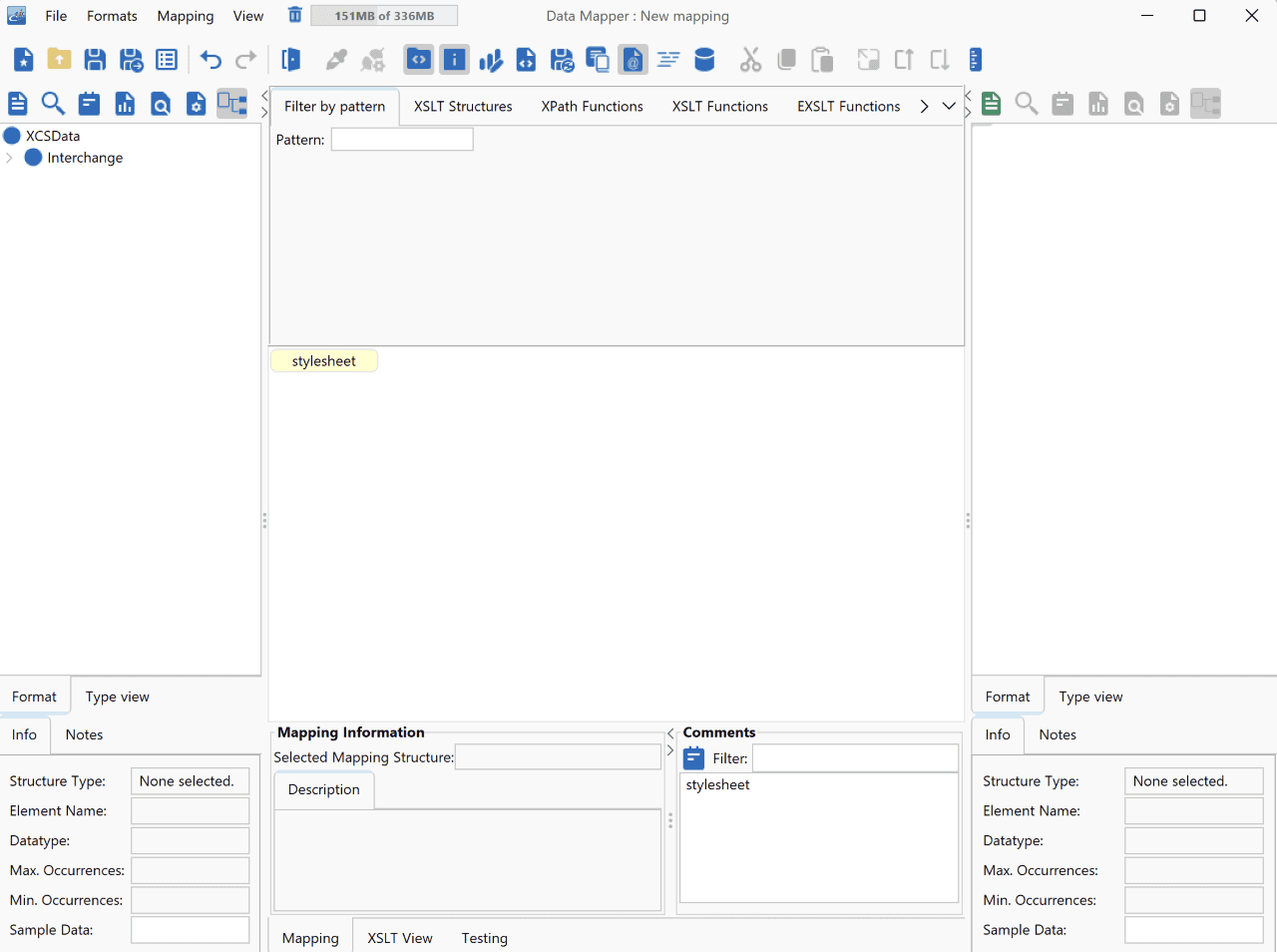Screen dimensions: 1277x952
Task: Expand the Interchange tree node
Action: 9,158
